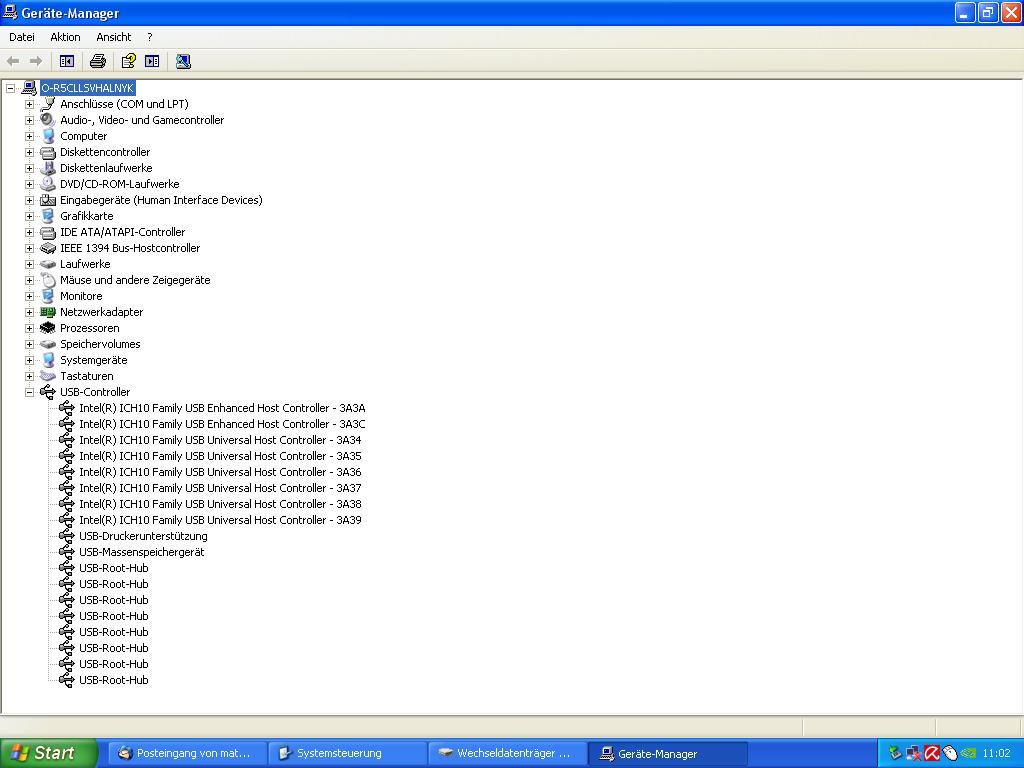Collapse the root computer node O-R5CLLSVHALNYK
Screen dimensions: 1024x768
click(x=11, y=88)
